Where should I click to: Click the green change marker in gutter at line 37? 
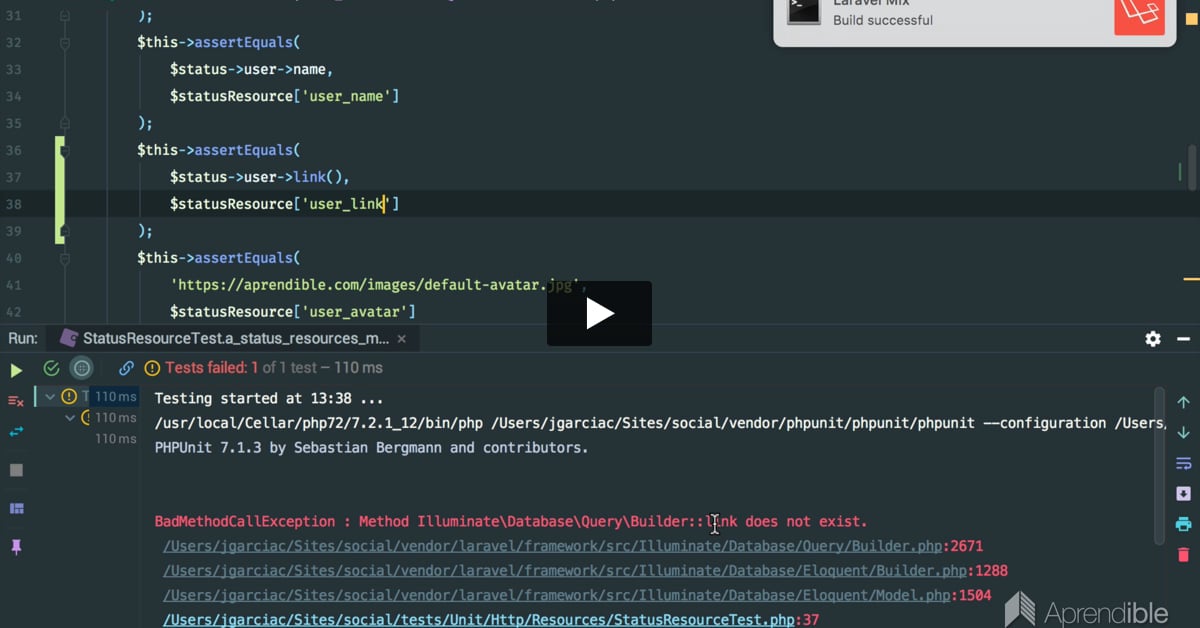point(60,177)
